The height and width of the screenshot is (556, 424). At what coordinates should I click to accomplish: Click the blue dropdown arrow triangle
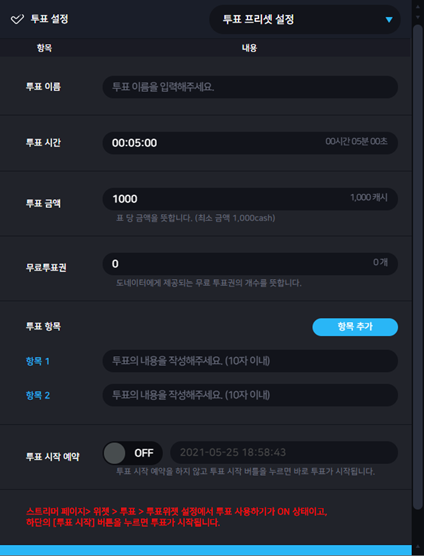[x=389, y=20]
